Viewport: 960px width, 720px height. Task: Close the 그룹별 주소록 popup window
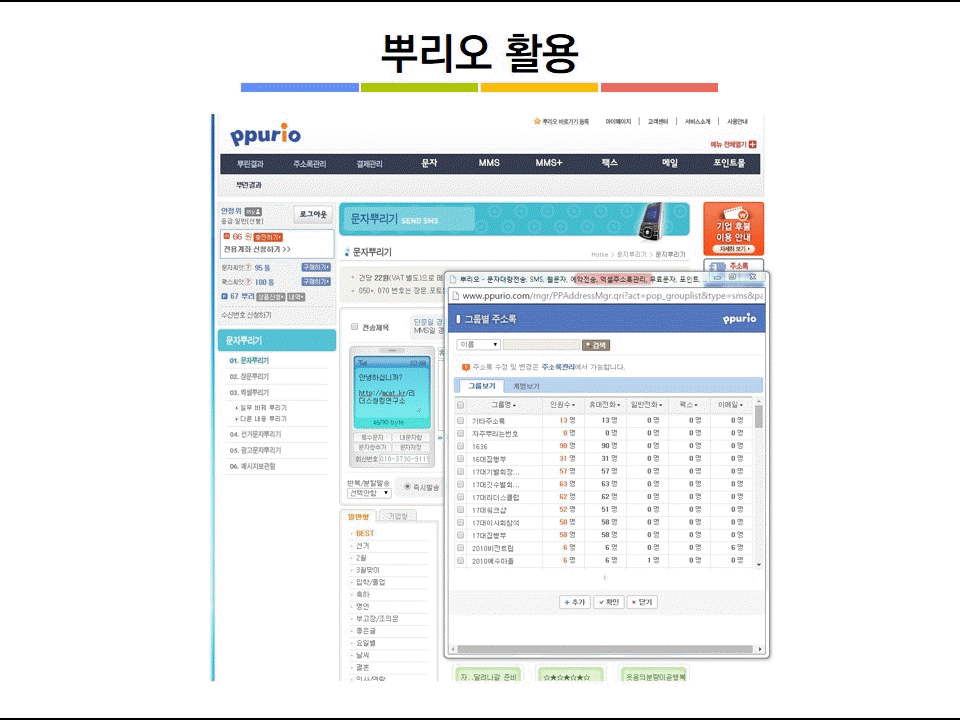point(752,277)
